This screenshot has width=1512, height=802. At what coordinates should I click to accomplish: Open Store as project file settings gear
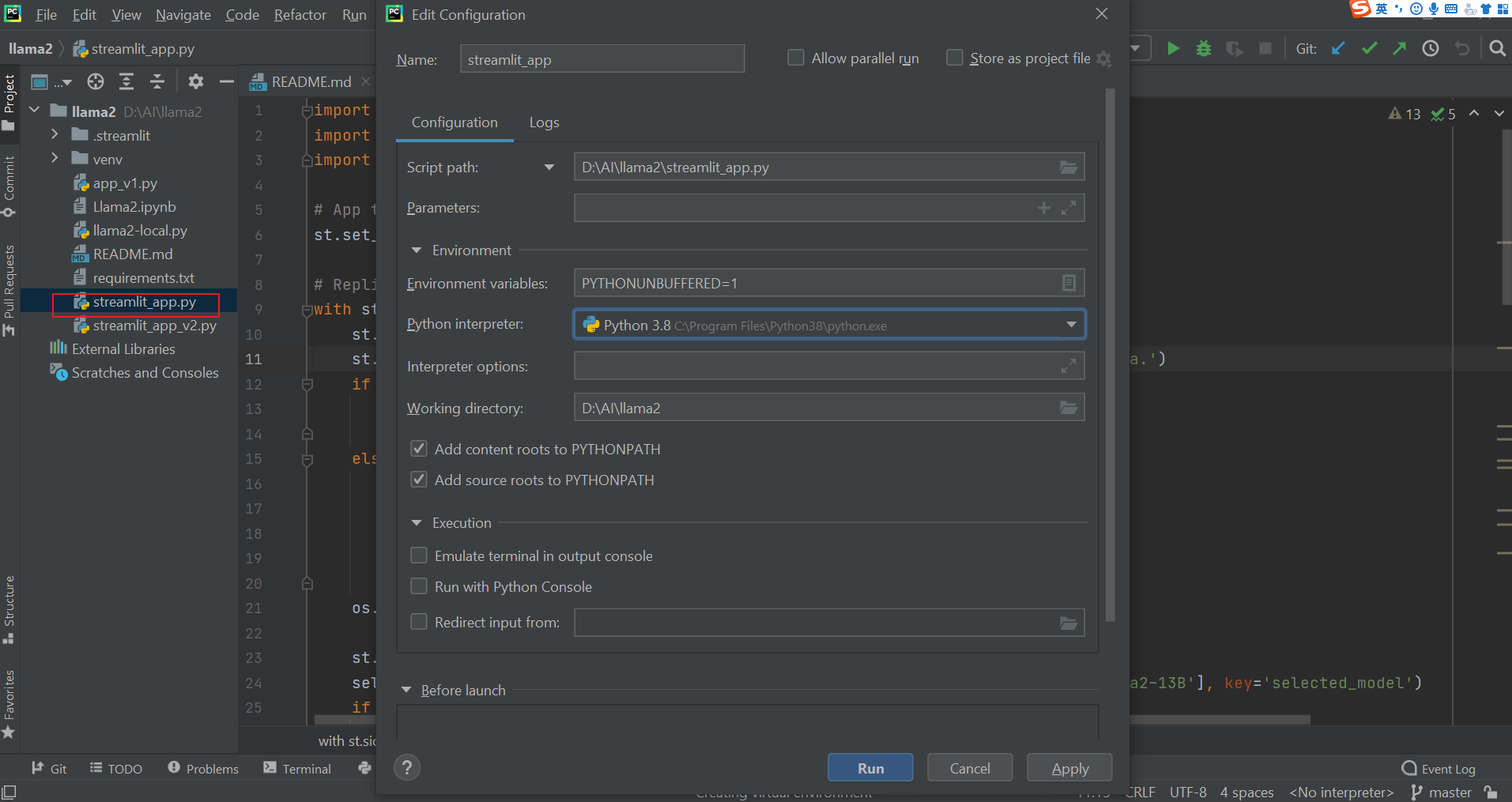coord(1104,59)
